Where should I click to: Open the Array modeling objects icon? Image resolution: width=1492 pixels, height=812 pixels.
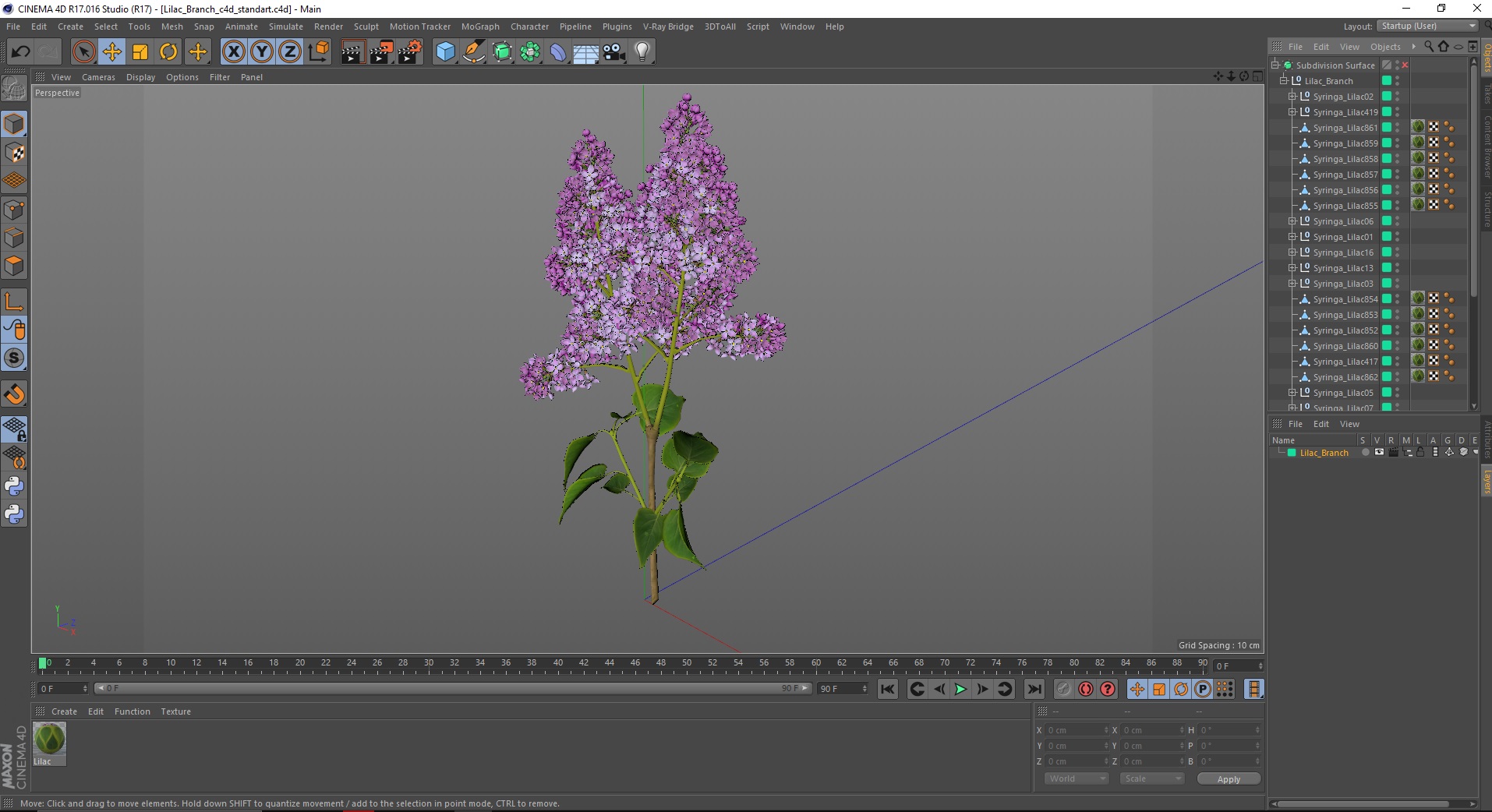(x=530, y=52)
